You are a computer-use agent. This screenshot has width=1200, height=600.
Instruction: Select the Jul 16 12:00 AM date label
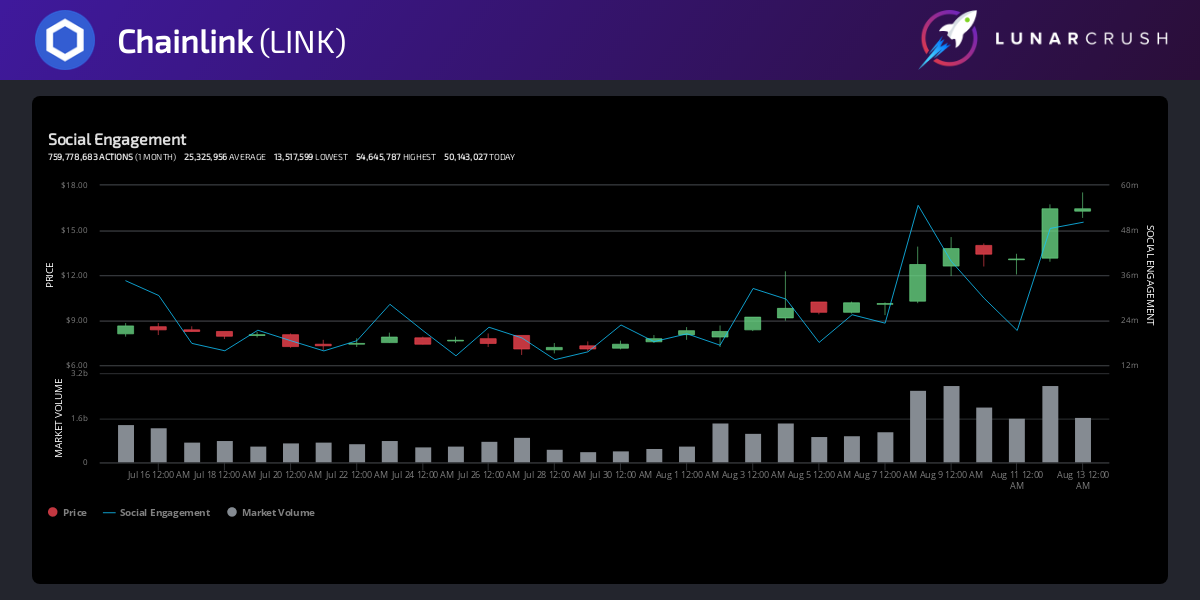[159, 474]
